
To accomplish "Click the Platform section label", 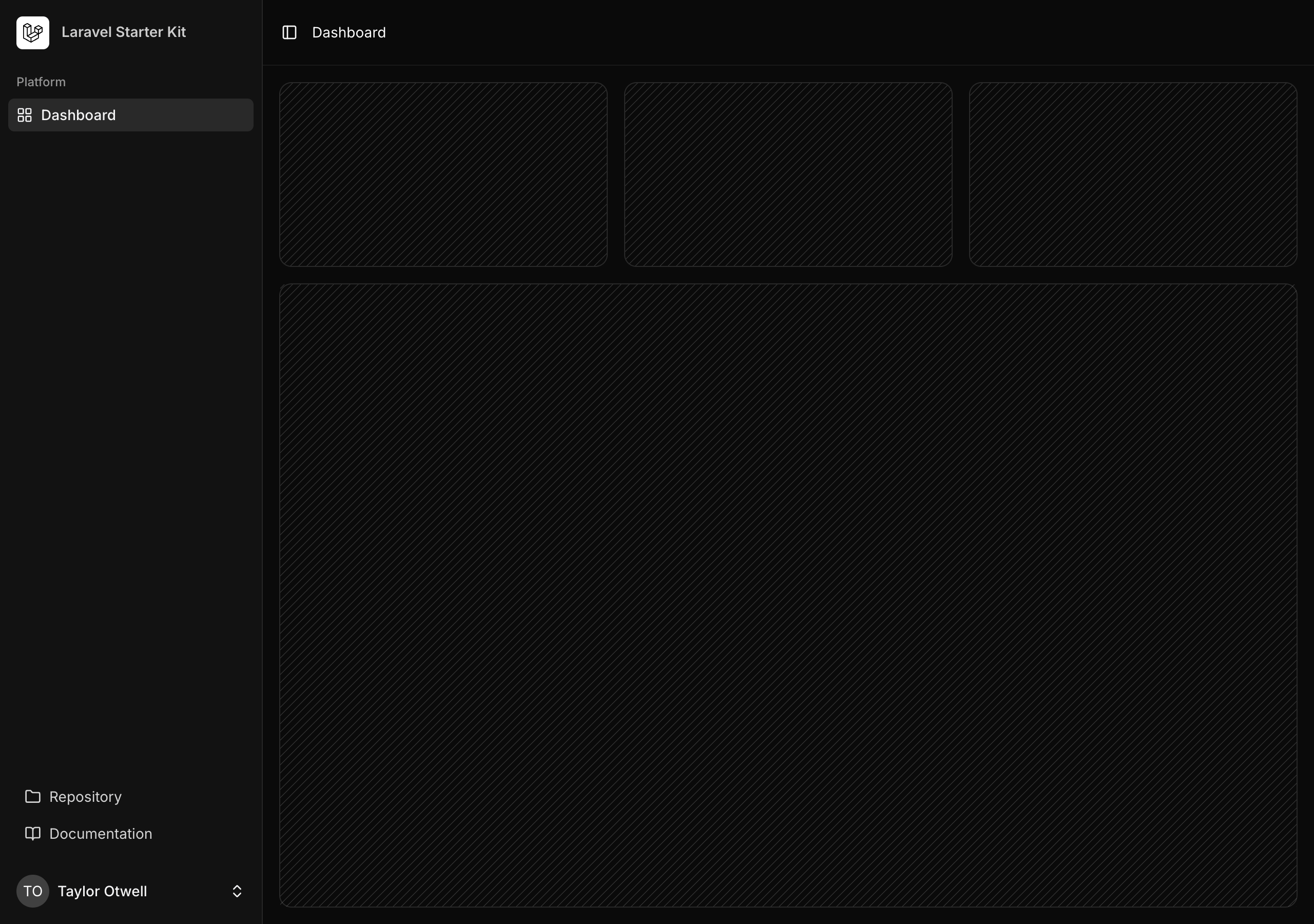I will 41,82.
